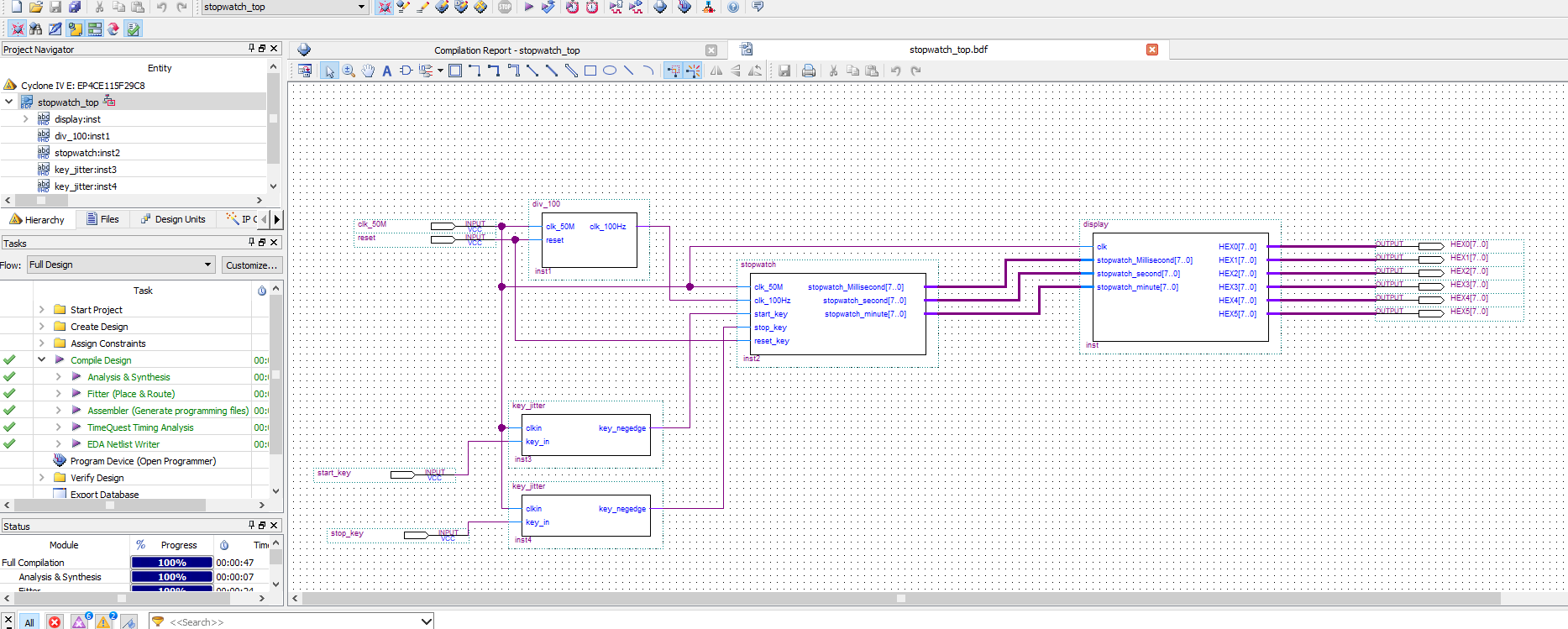This screenshot has width=1568, height=629.
Task: Click the Save All icon in main toolbar
Action: click(75, 7)
